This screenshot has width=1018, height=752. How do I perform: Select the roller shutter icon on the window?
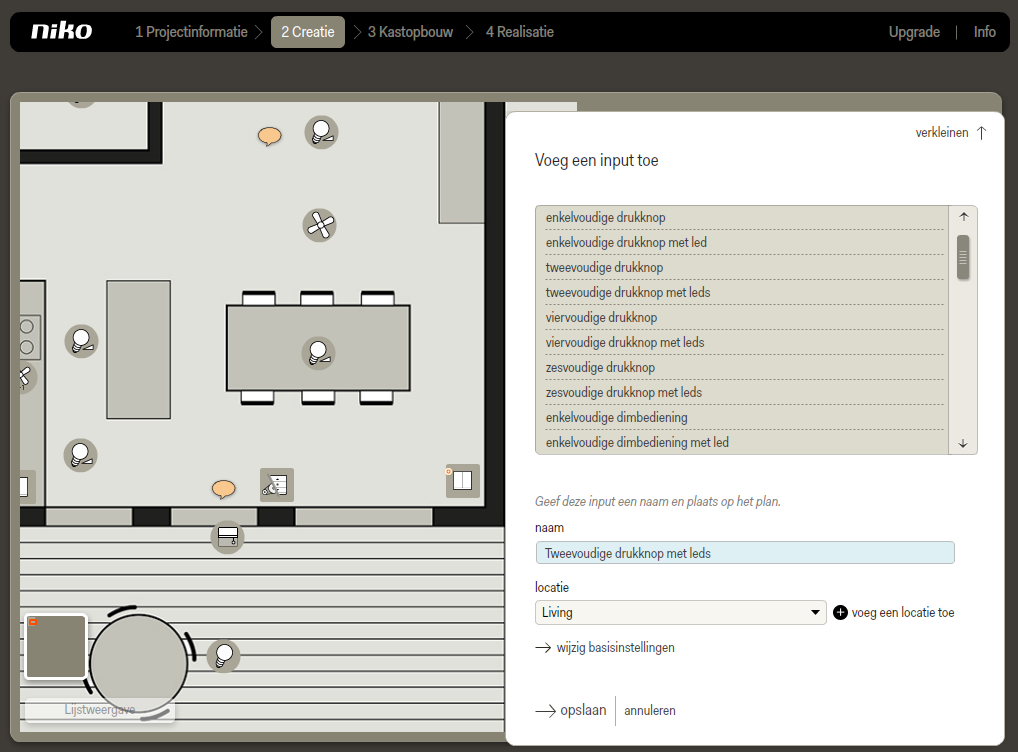pyautogui.click(x=227, y=537)
